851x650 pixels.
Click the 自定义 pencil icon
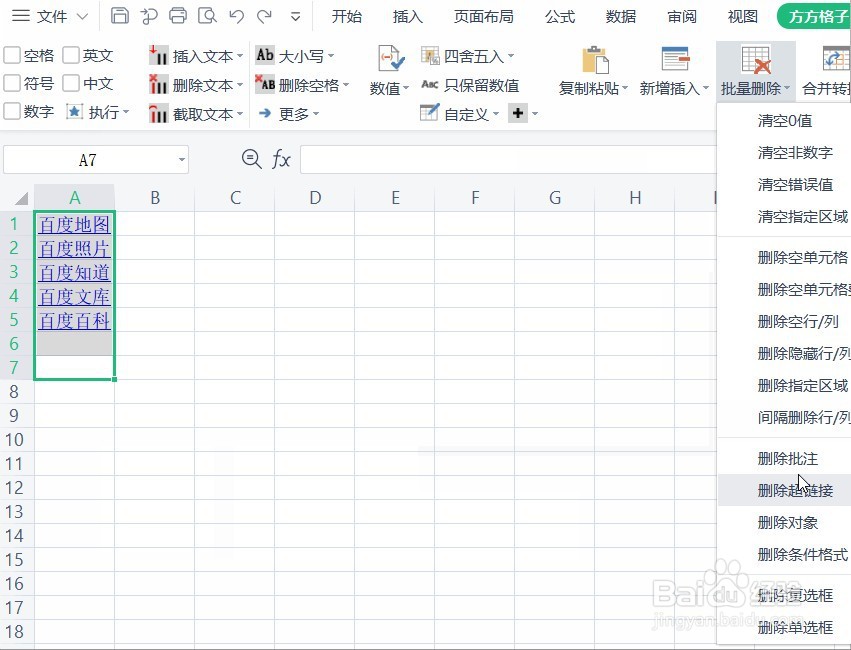coord(429,113)
